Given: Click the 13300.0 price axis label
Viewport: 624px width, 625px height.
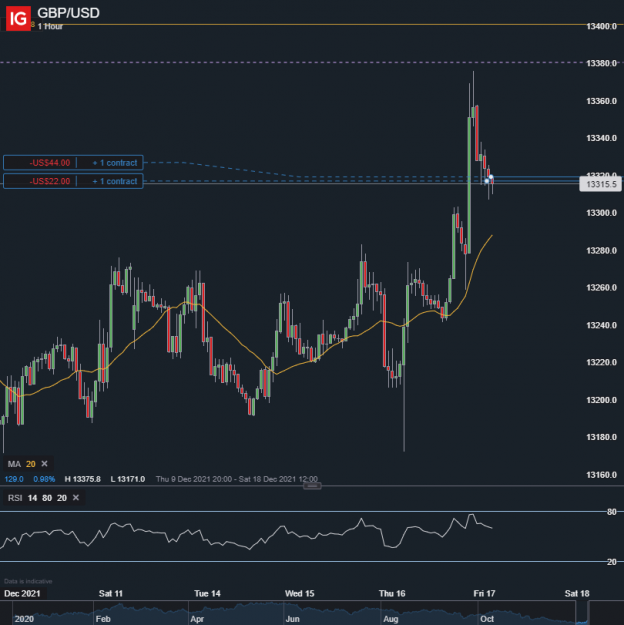Looking at the screenshot, I should [x=601, y=213].
